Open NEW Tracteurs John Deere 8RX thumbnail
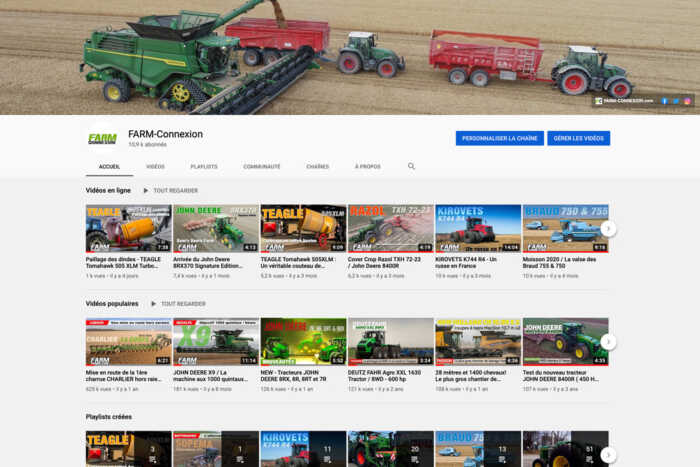Viewport: 700px width, 467px height. point(304,342)
